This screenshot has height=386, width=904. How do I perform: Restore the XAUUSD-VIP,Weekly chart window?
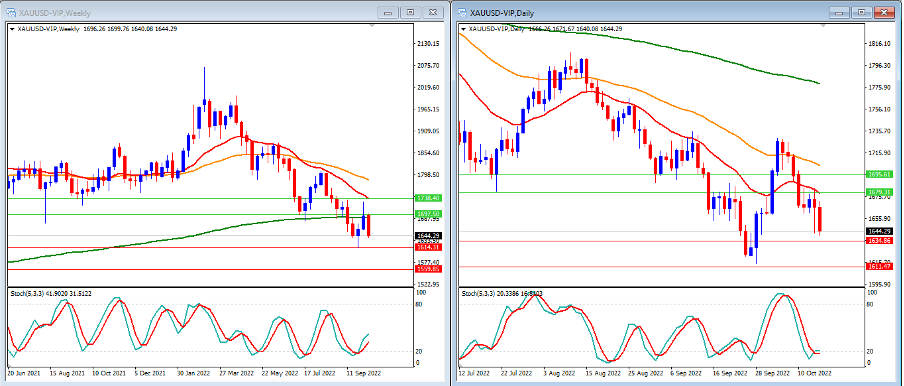click(x=411, y=12)
